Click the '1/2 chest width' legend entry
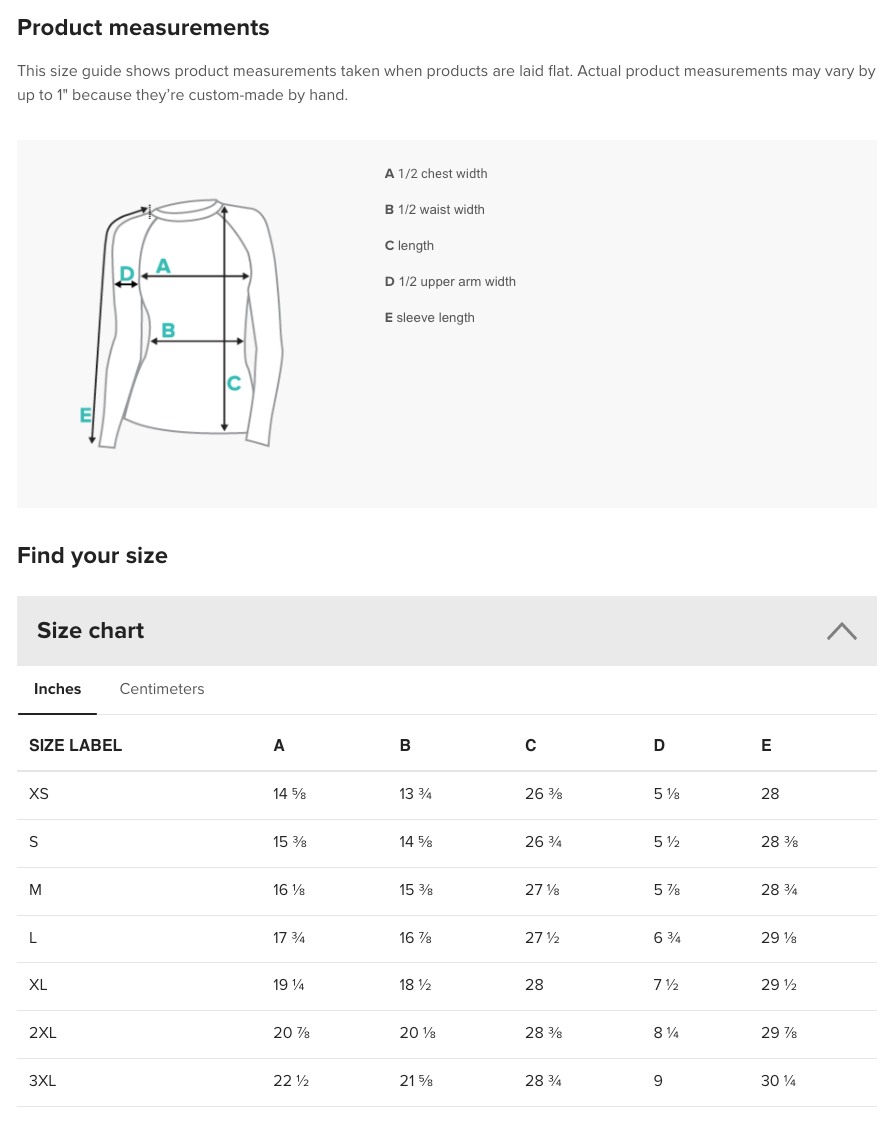The width and height of the screenshot is (890, 1137). [x=436, y=174]
